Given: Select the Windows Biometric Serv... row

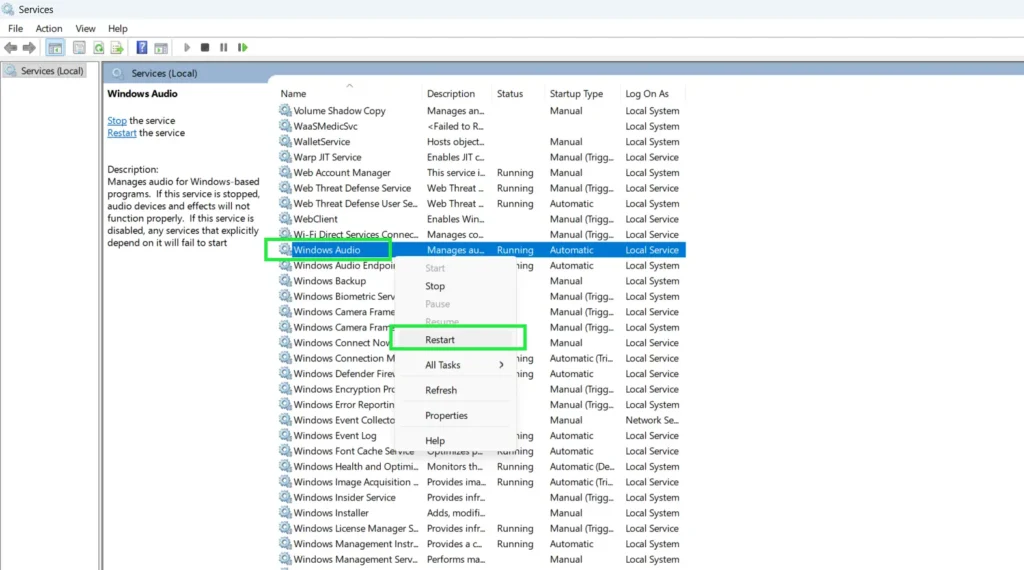Looking at the screenshot, I should tap(481, 296).
